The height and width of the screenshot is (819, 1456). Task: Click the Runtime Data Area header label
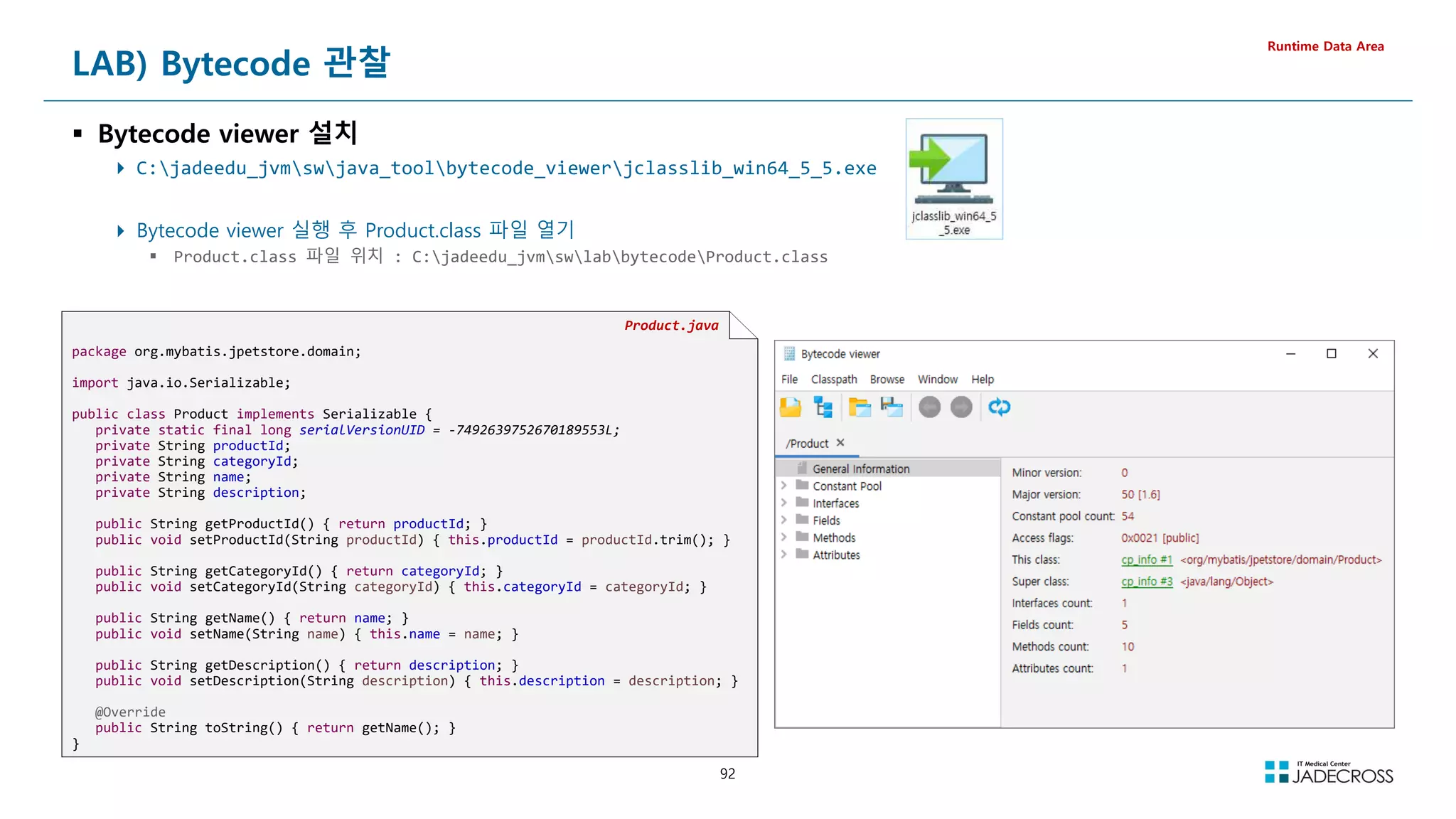1325,46
